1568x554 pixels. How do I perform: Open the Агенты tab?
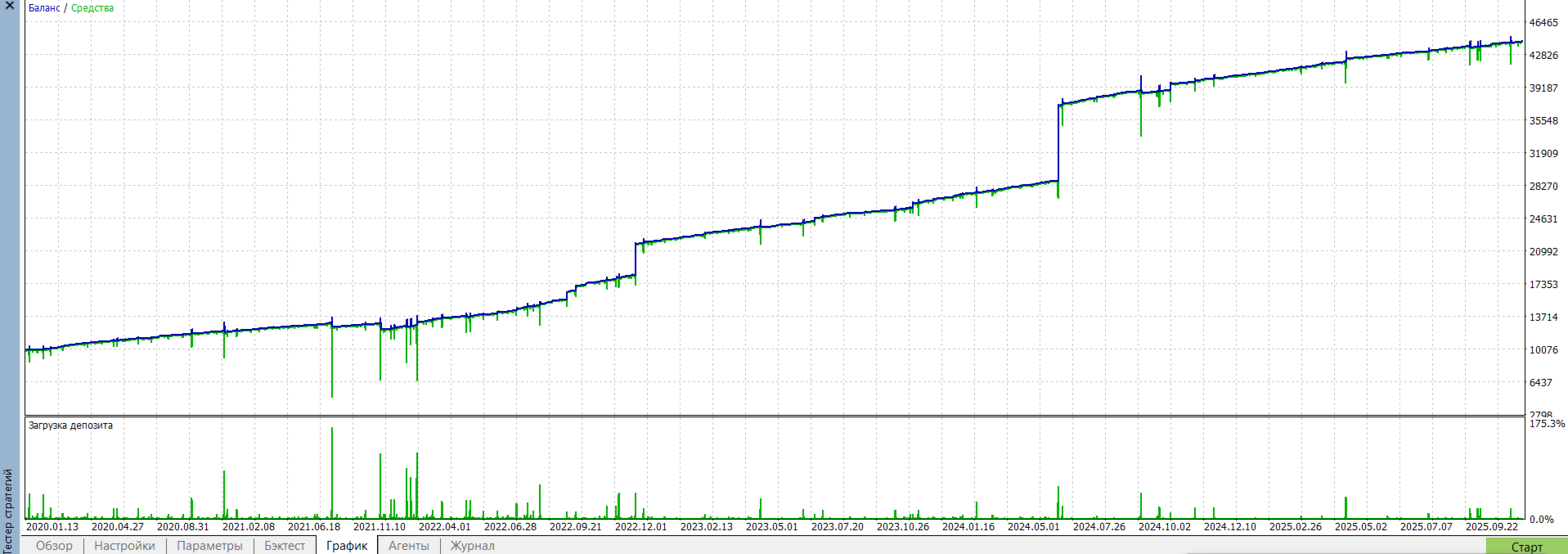(x=408, y=546)
